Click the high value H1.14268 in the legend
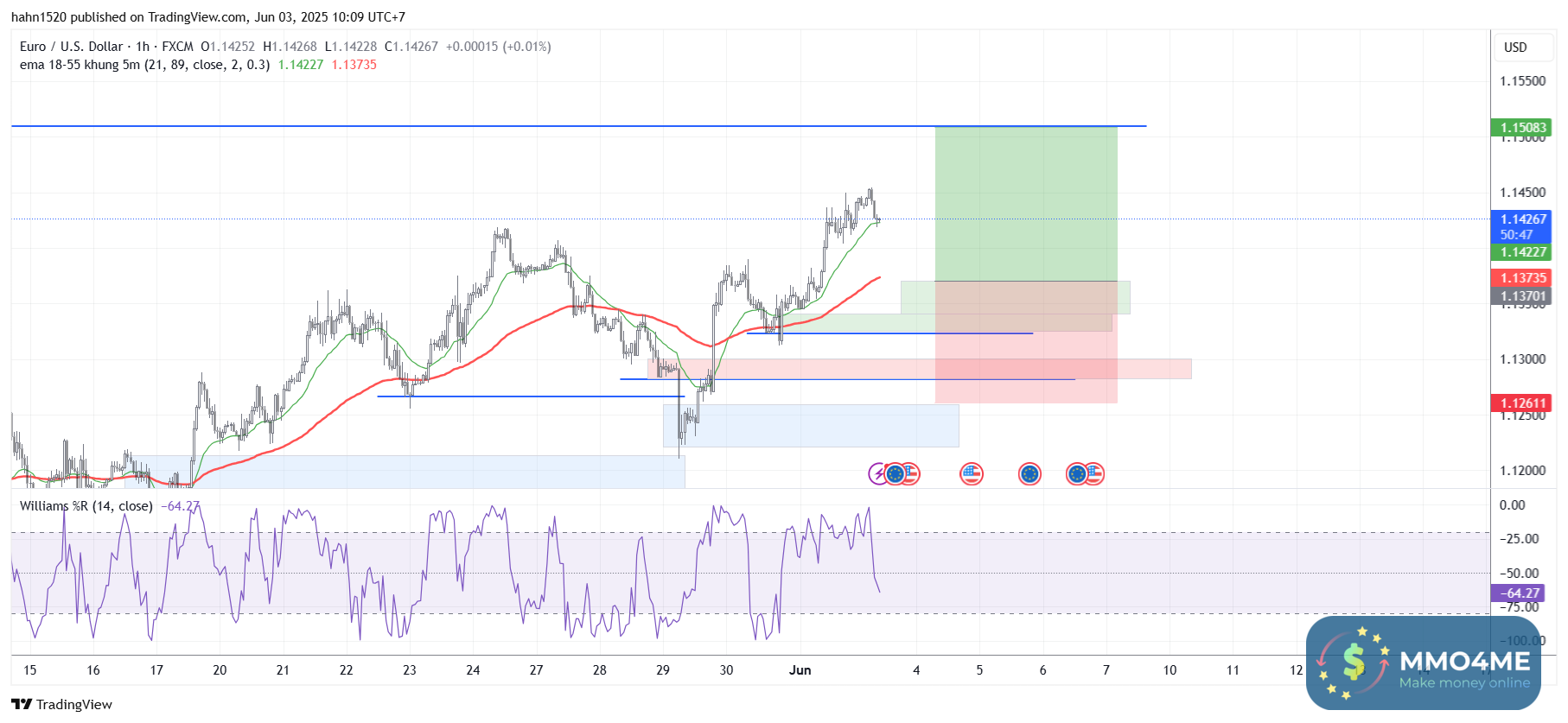 290,47
